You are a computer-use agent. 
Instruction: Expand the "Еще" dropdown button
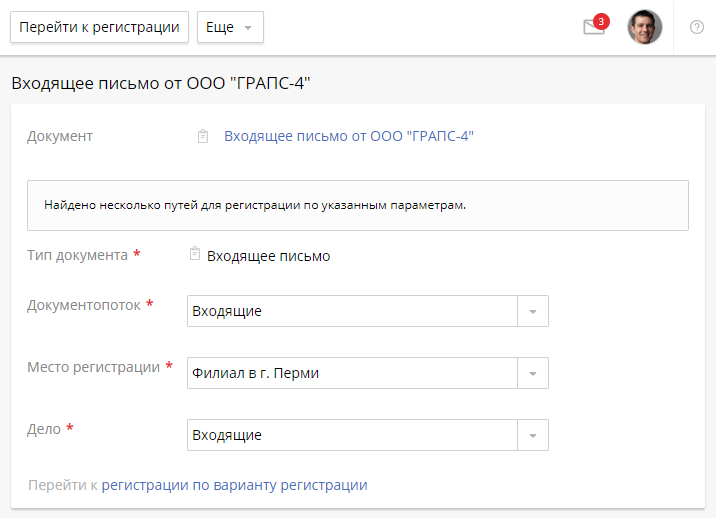[x=230, y=27]
